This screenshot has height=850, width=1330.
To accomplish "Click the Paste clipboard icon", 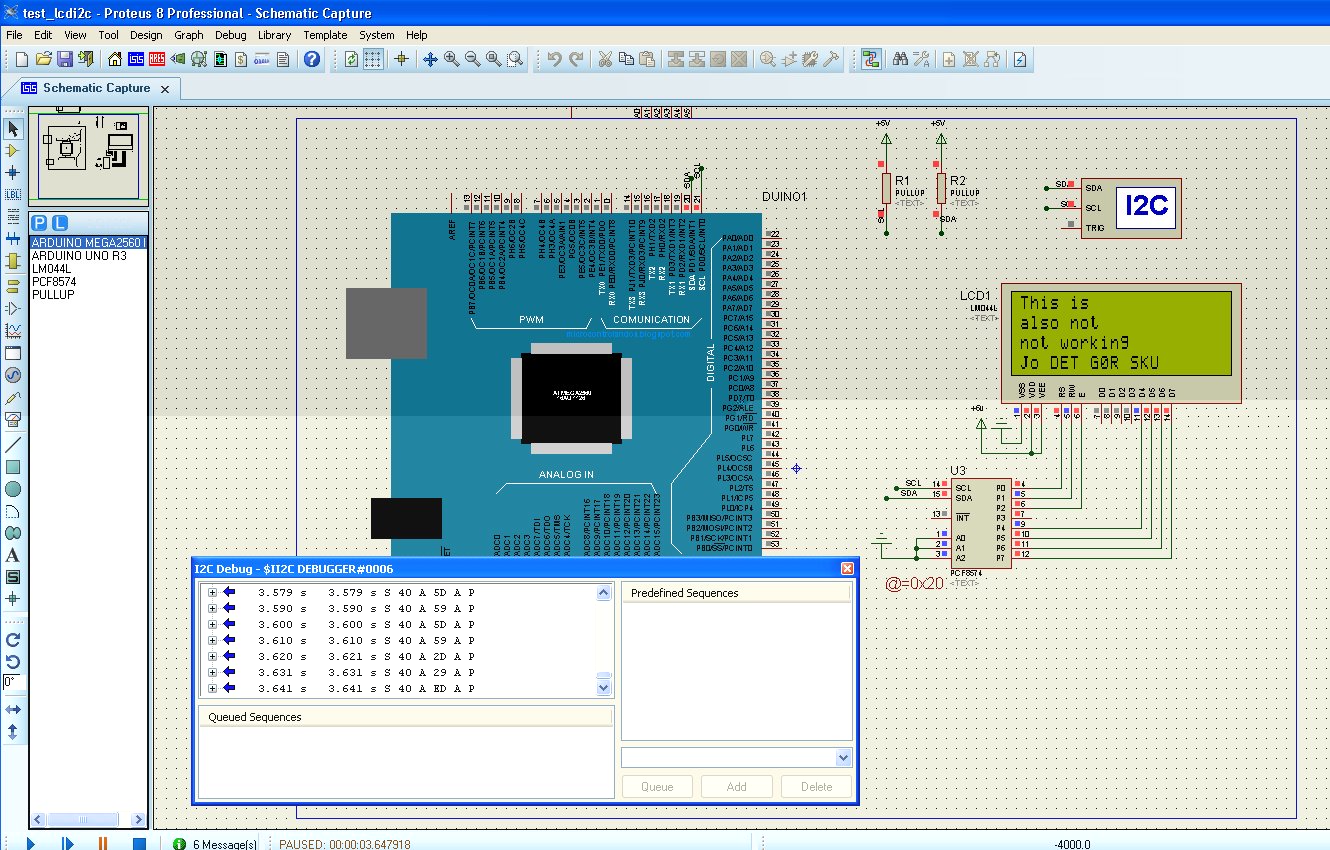I will coord(647,60).
